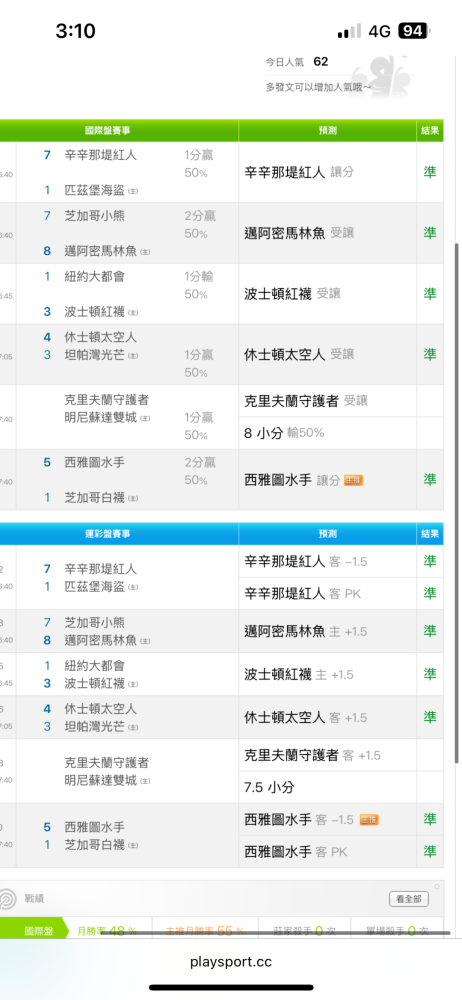The height and width of the screenshot is (1000, 462).
Task: Tap home-team marker beside 坦帕灣光芒 in 國際盤賽事
Action: [x=133, y=356]
